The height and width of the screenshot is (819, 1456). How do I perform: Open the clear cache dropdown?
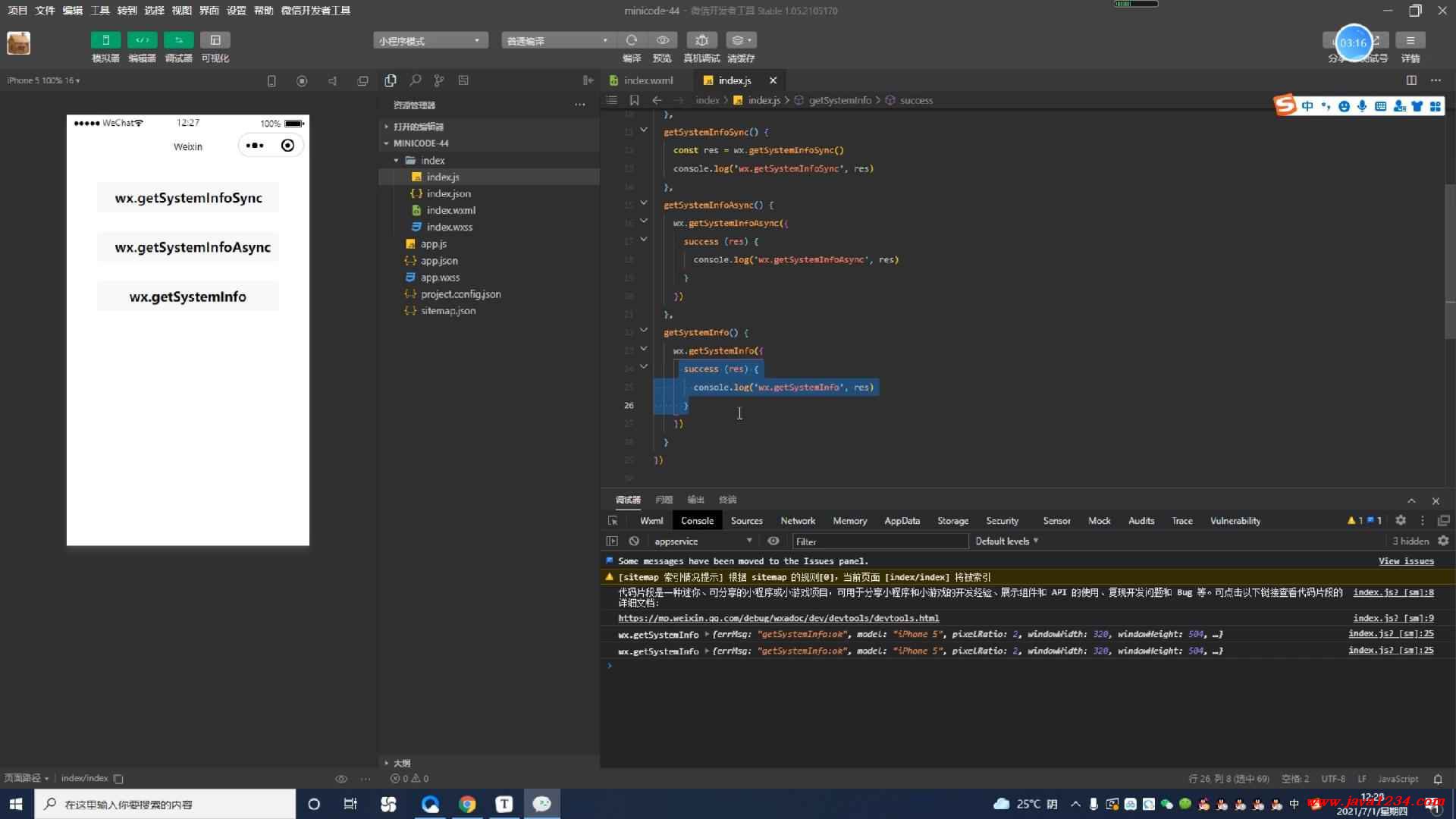point(741,40)
